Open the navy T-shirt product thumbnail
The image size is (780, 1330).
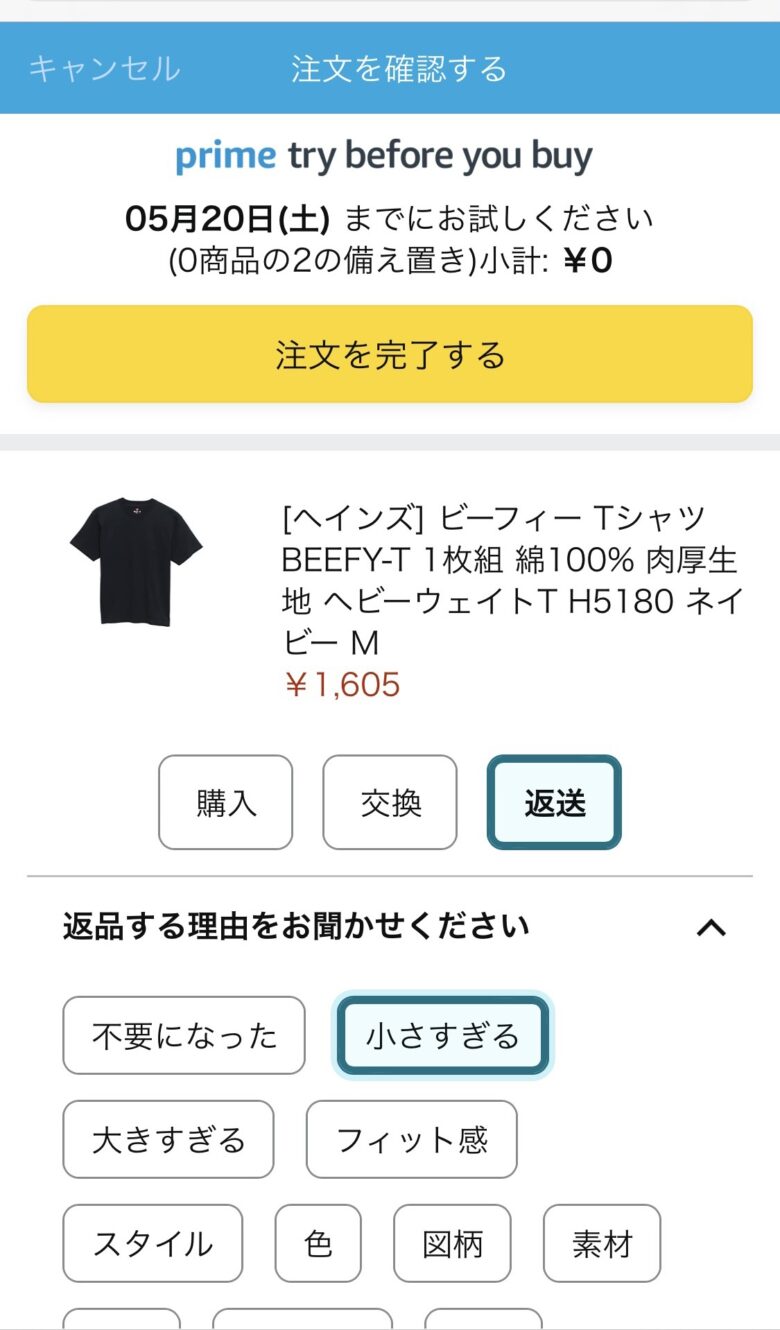[x=136, y=561]
